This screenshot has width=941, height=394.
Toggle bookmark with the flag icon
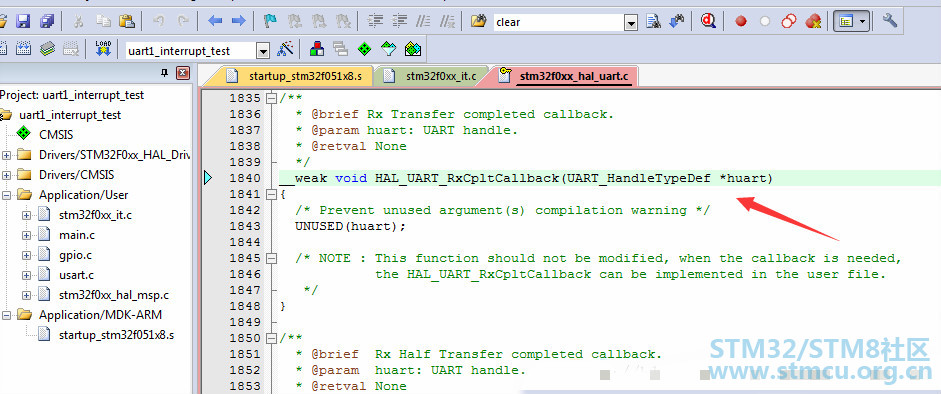pos(271,22)
